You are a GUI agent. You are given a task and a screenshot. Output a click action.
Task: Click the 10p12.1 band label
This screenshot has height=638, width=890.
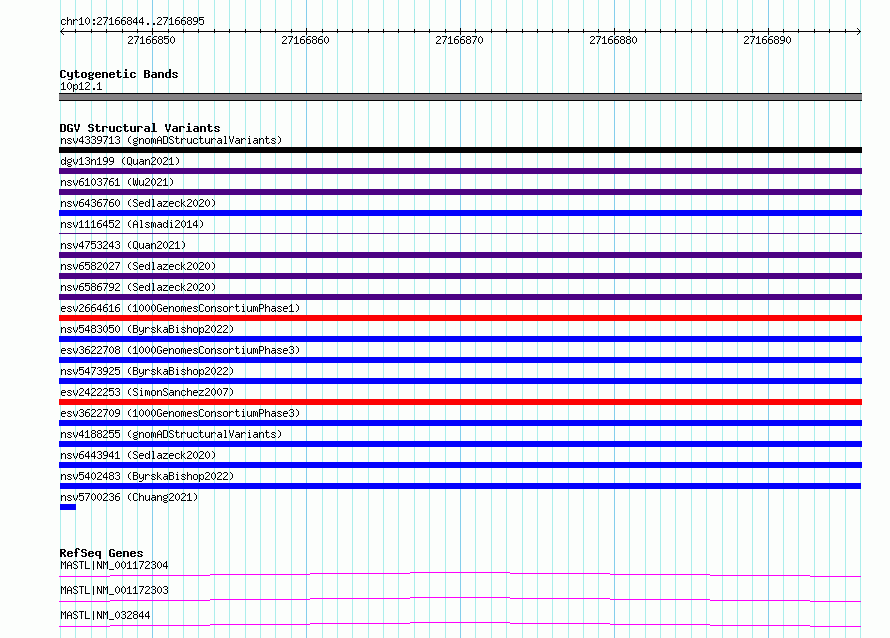click(x=81, y=86)
